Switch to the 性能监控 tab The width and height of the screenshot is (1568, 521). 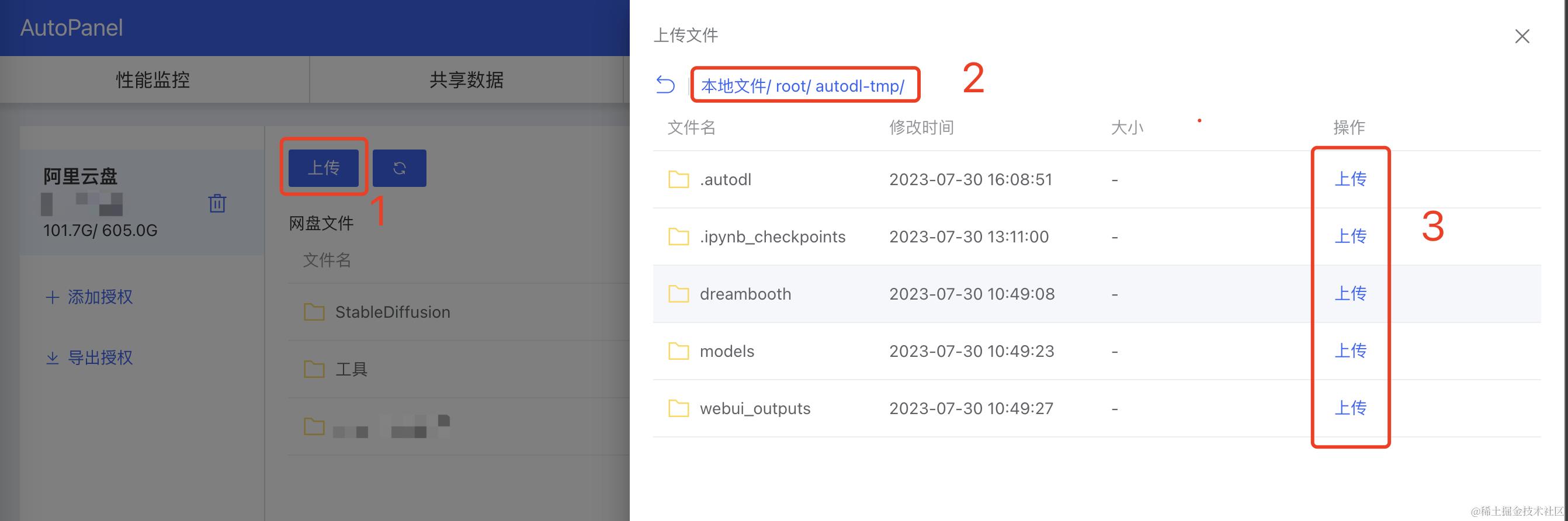154,80
